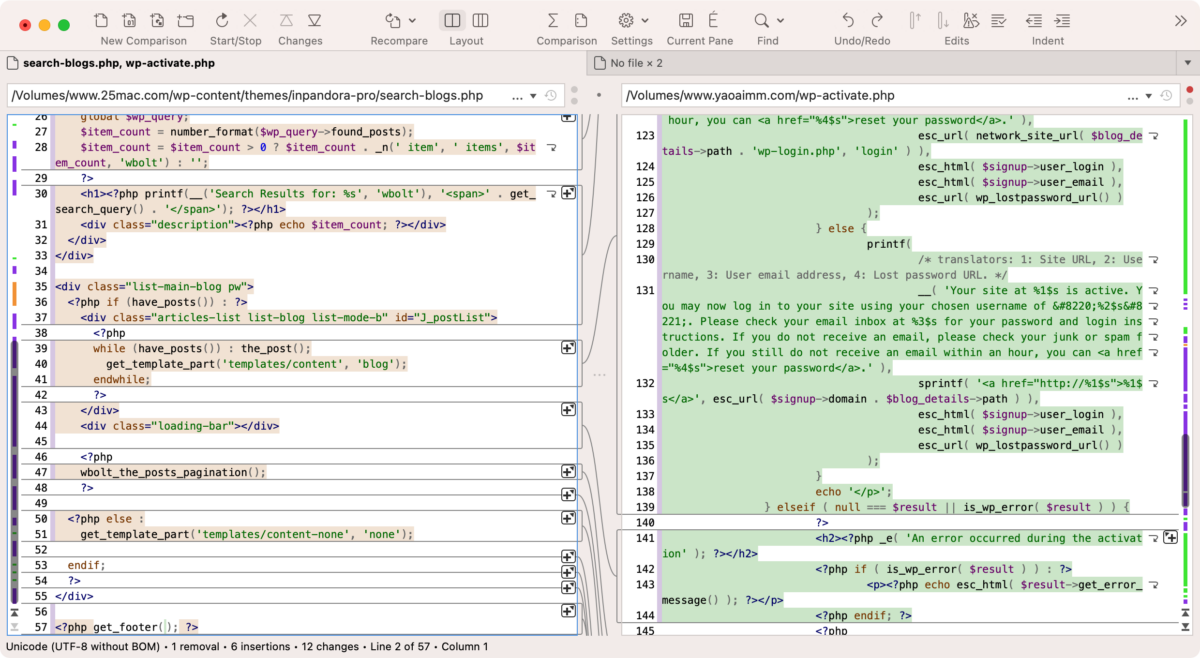Click "wbolt_the_posts_pagination();" on line 47
The width and height of the screenshot is (1200, 658).
173,472
